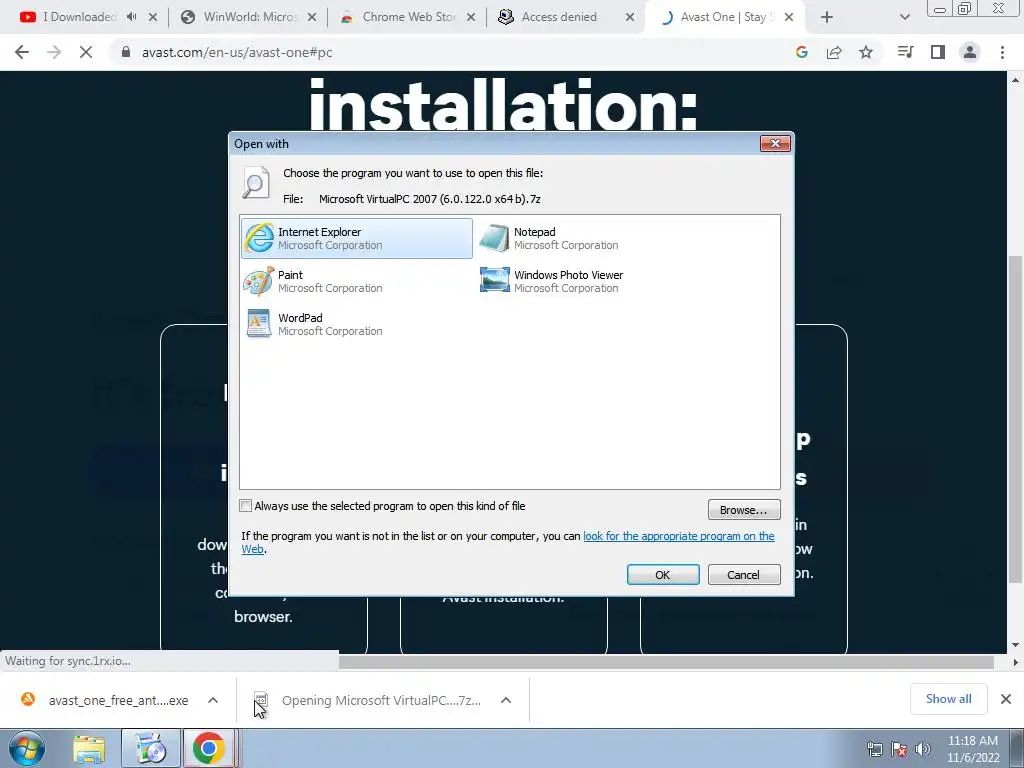Cancel the Open with dialog
Screen dimensions: 1024x768
click(744, 575)
